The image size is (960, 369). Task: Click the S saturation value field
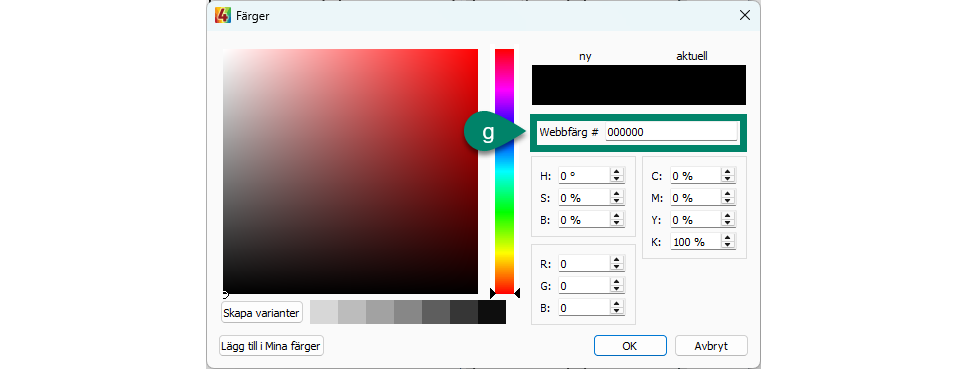(584, 198)
